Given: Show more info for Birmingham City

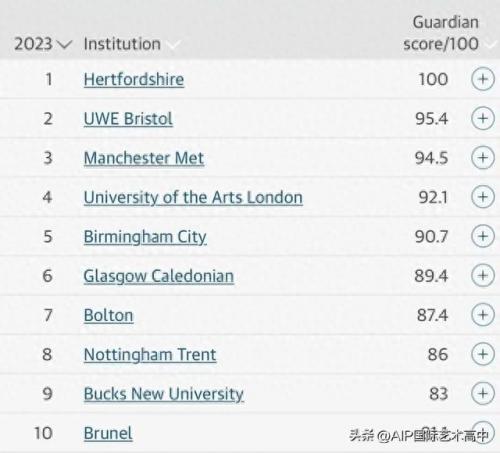Looking at the screenshot, I should [483, 236].
